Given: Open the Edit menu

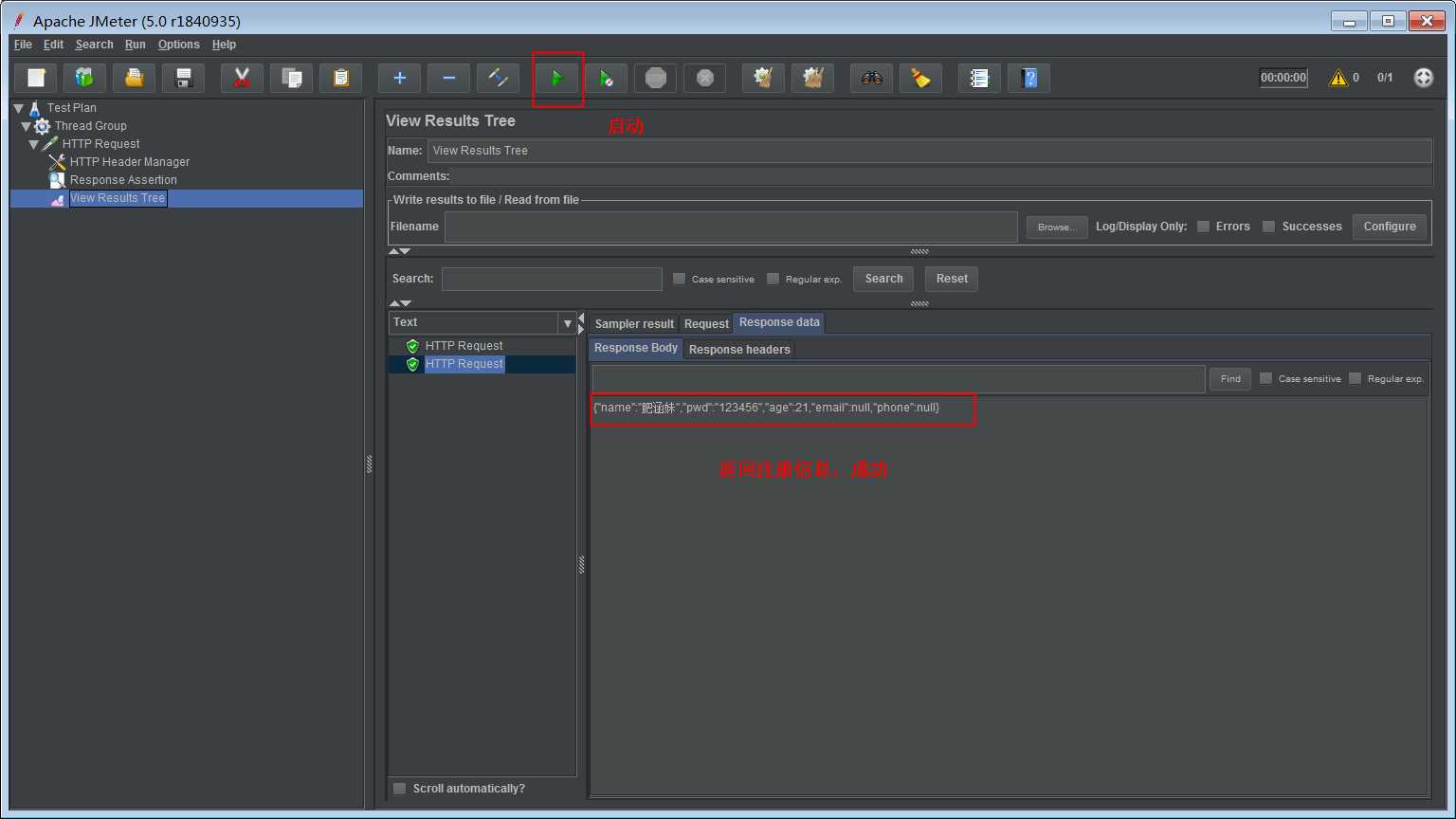Looking at the screenshot, I should (53, 45).
